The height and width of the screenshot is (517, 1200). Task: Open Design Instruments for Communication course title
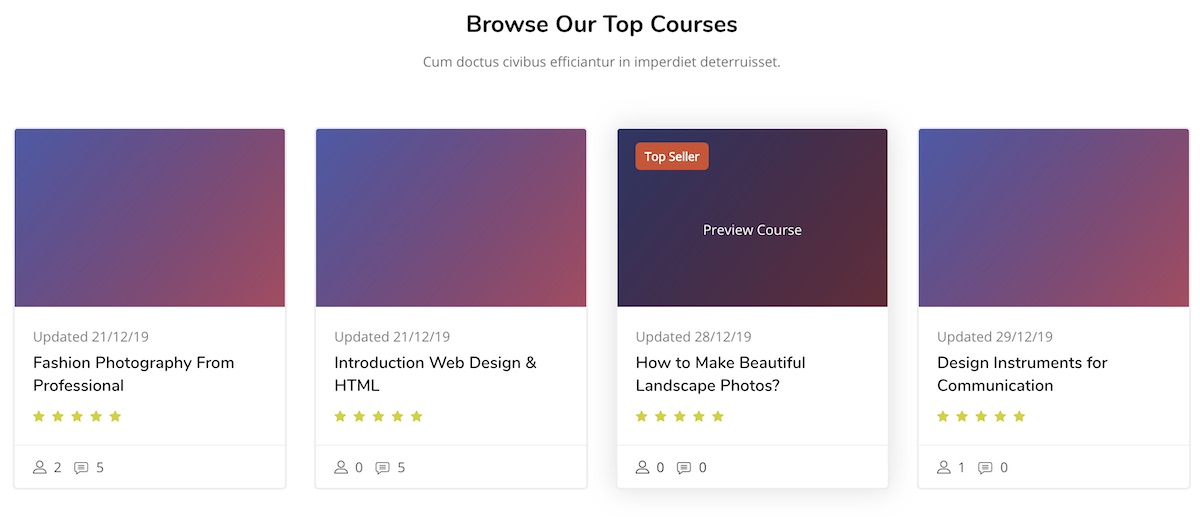1022,374
